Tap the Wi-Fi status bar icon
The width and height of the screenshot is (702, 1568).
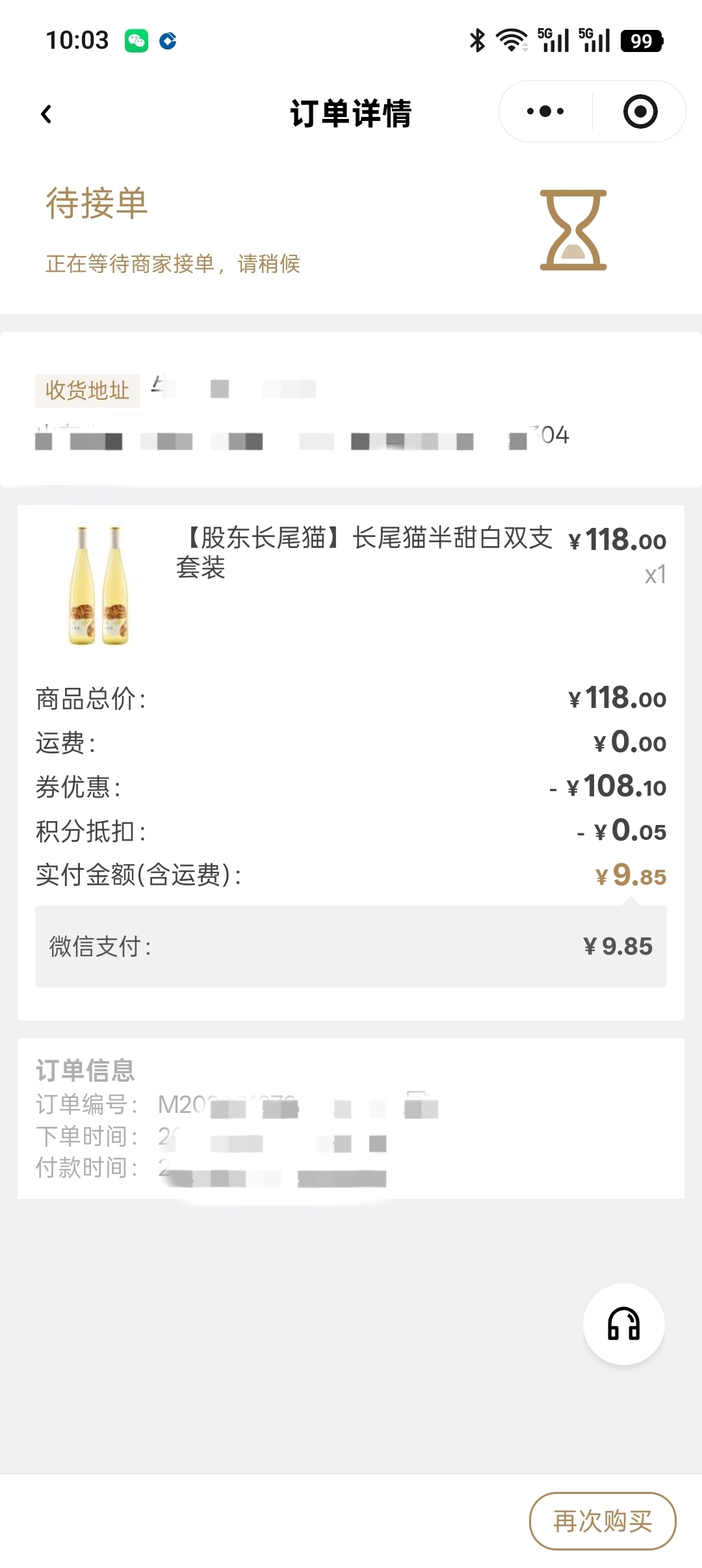[512, 40]
